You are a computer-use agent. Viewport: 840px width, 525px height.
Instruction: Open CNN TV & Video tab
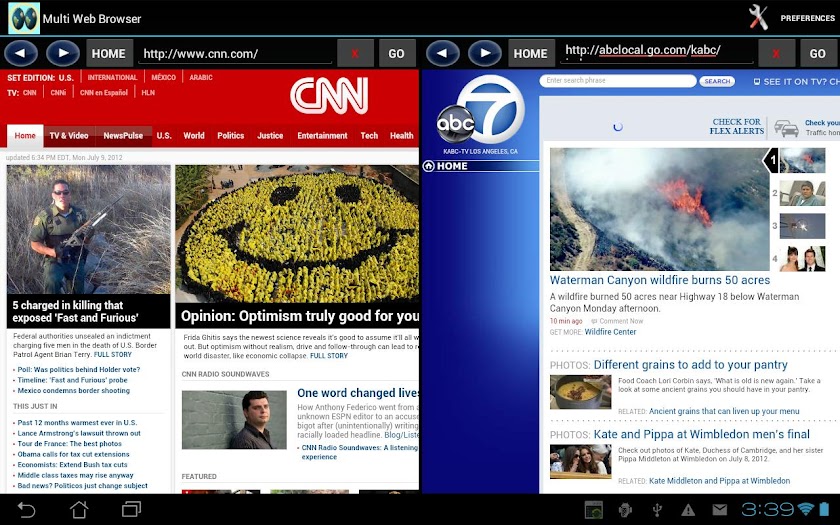[x=69, y=136]
